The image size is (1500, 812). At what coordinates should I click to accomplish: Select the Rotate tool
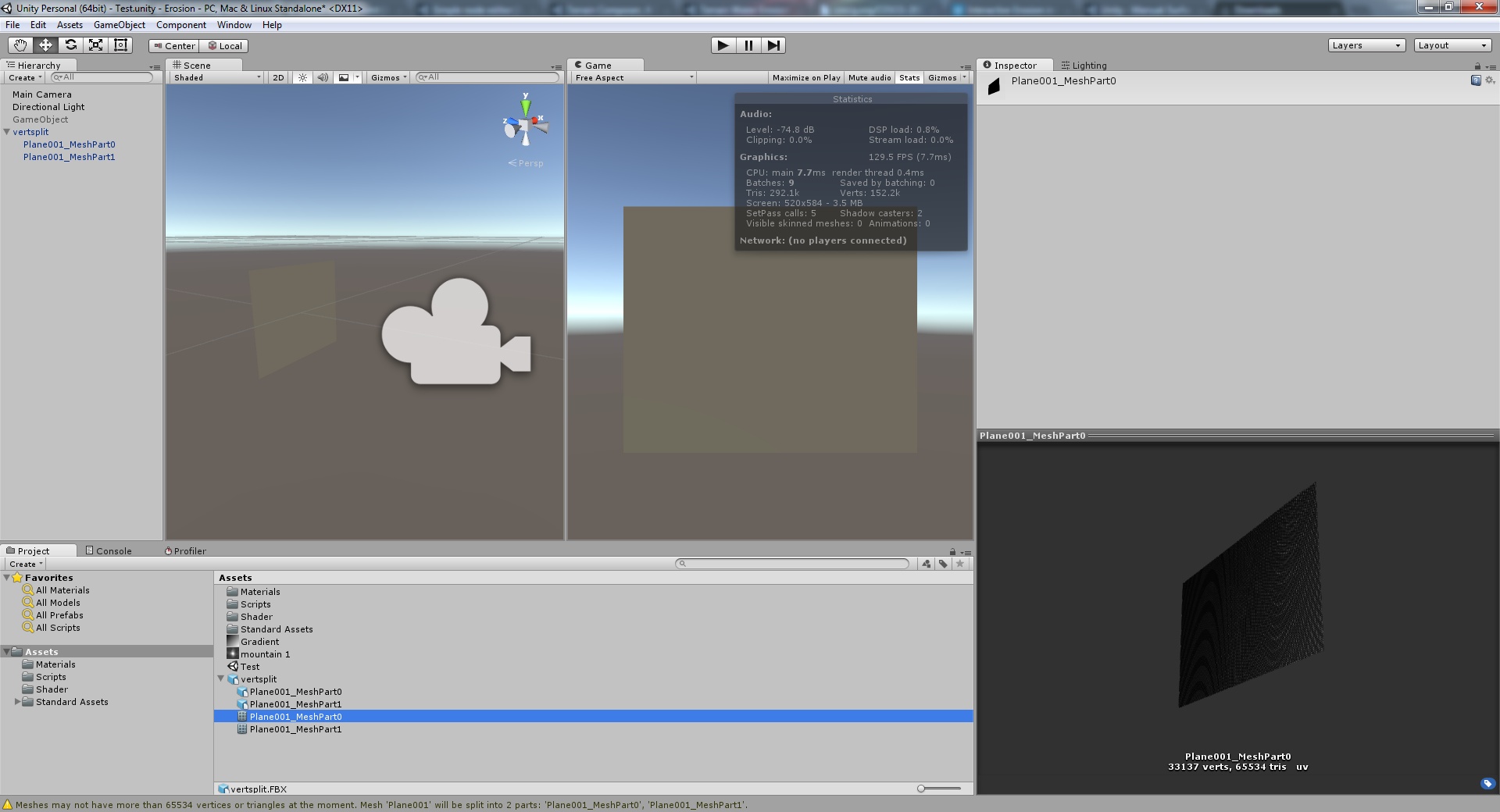(70, 45)
